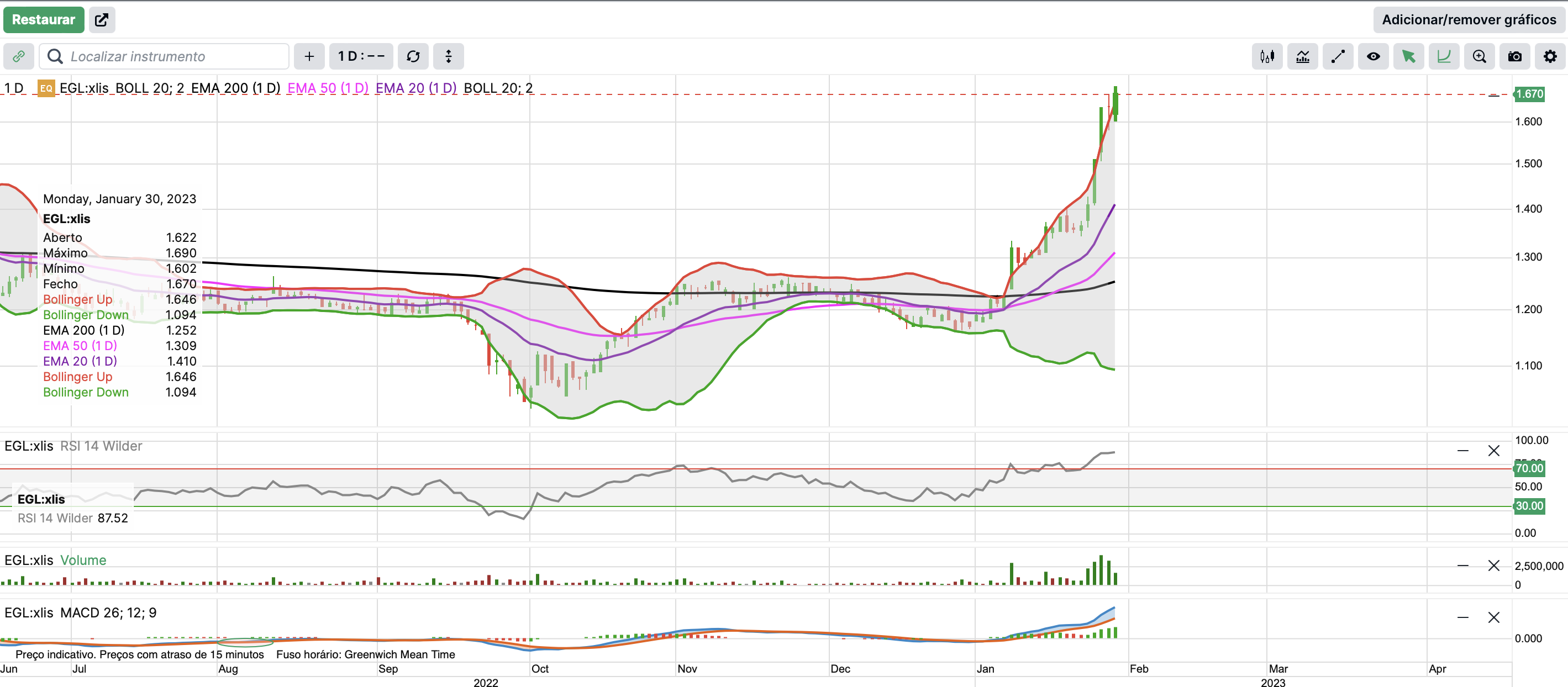Click Adicionar/remover gráficos button
Screen dimensions: 1568x687
[x=1468, y=19]
